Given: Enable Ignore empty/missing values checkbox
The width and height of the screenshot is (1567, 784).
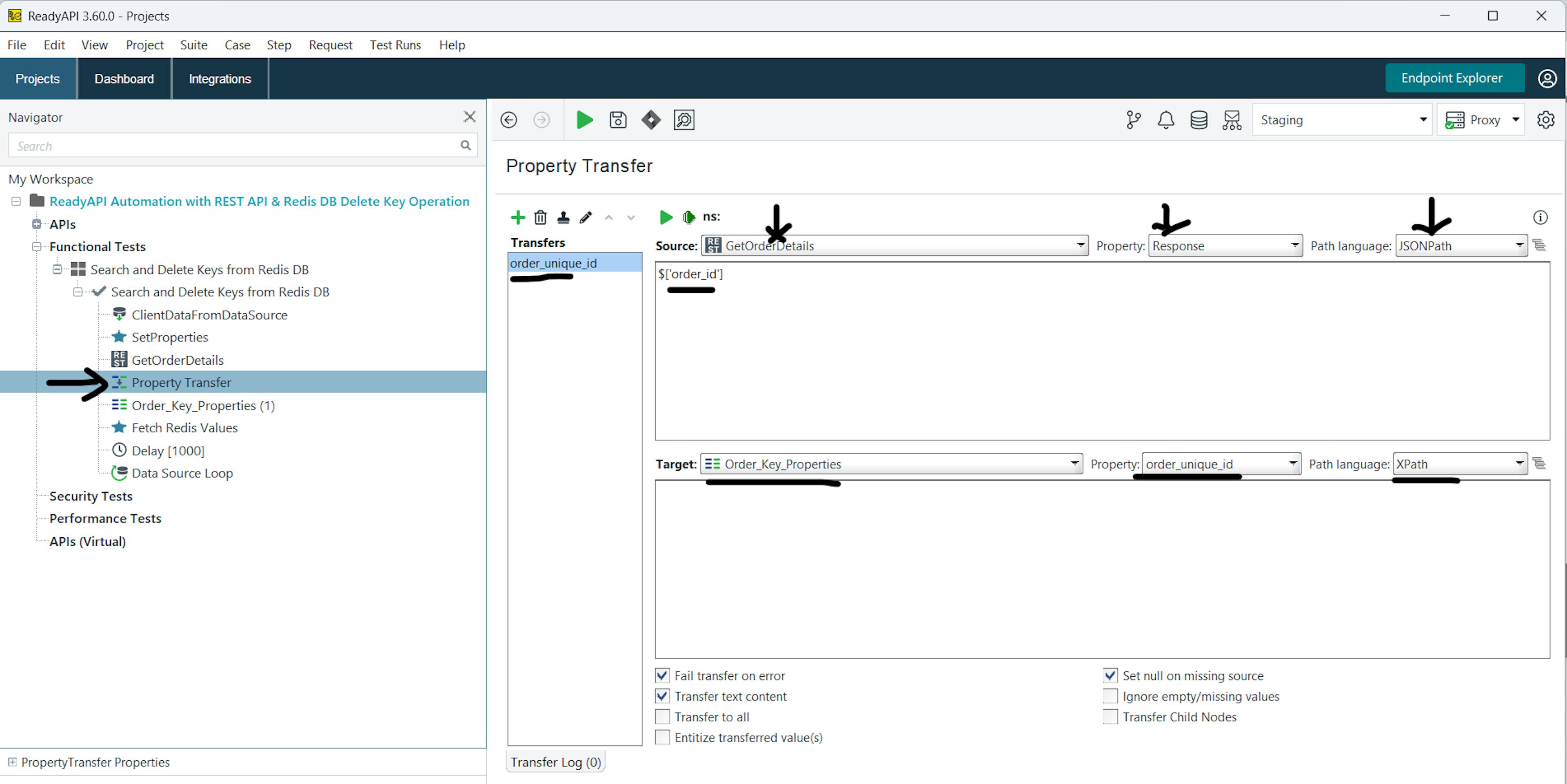Looking at the screenshot, I should pyautogui.click(x=1110, y=696).
